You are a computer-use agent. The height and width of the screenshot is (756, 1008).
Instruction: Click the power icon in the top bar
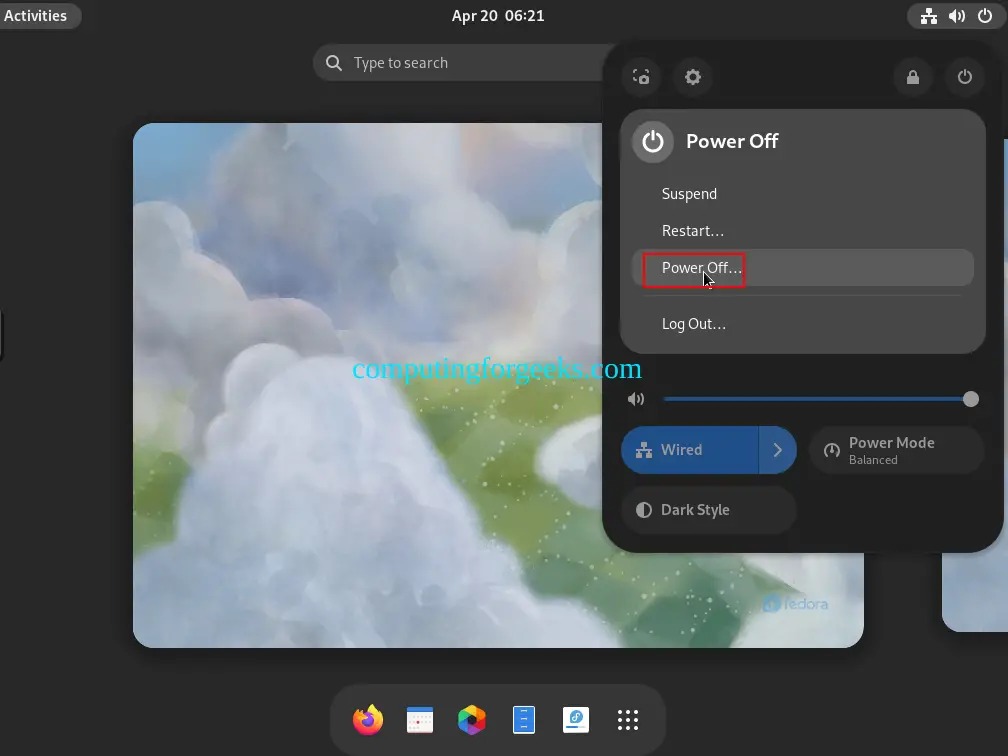click(985, 16)
